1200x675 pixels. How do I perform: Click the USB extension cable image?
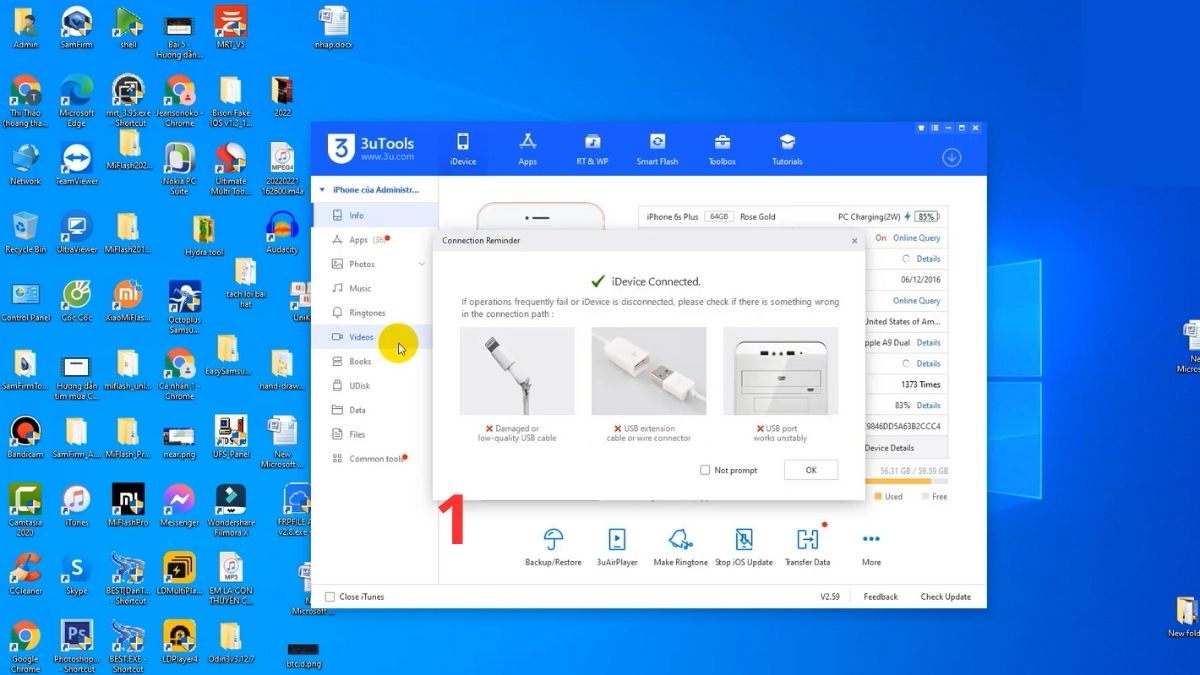click(649, 371)
